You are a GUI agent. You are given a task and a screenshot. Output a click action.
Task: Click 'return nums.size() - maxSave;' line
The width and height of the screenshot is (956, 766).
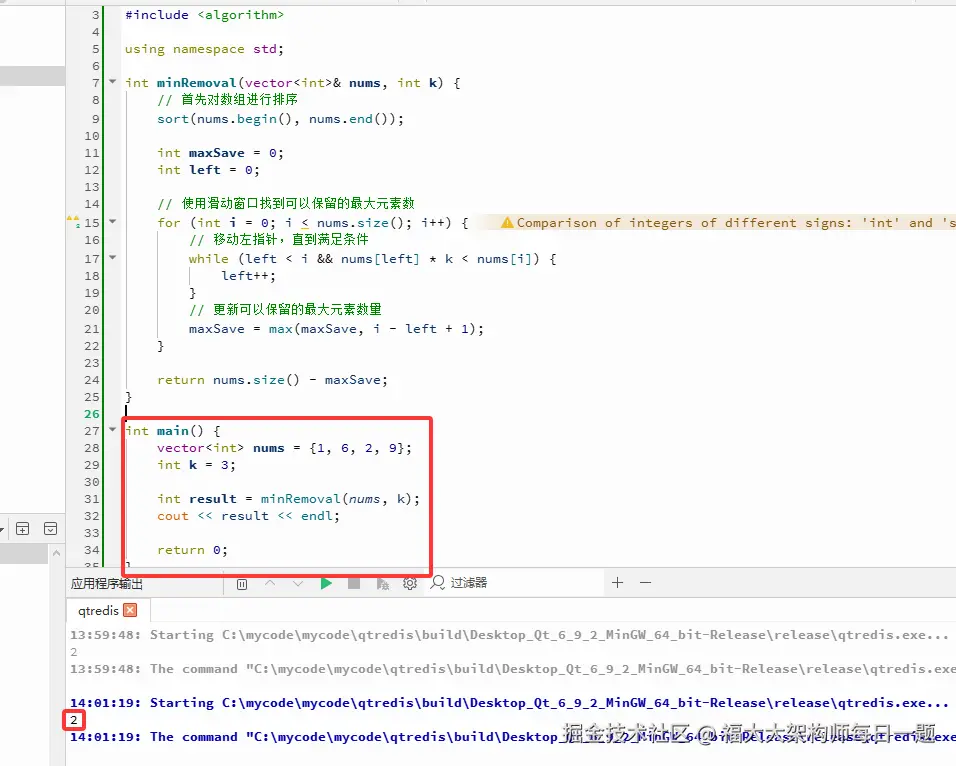coord(272,380)
